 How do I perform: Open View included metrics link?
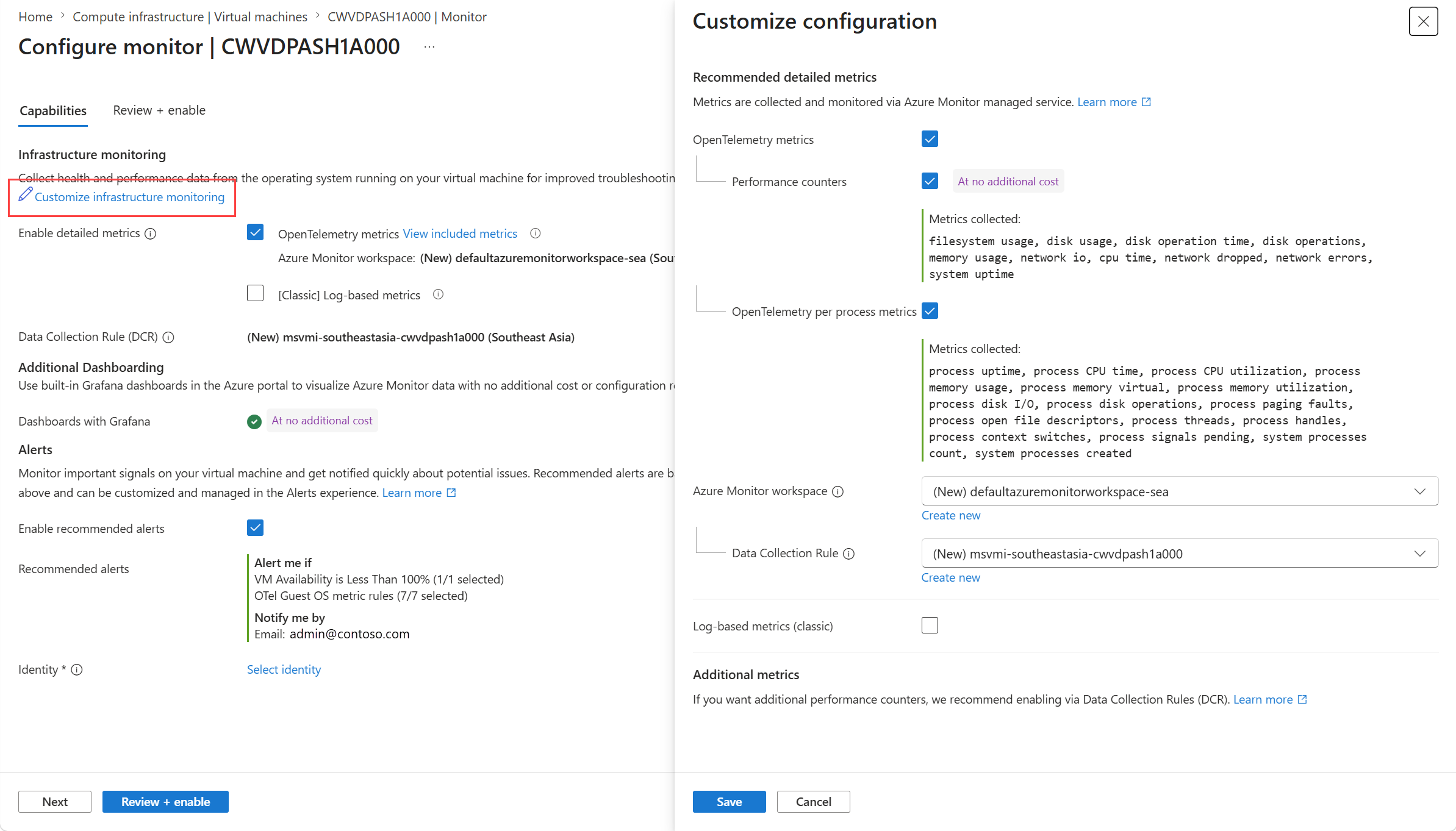pos(460,234)
